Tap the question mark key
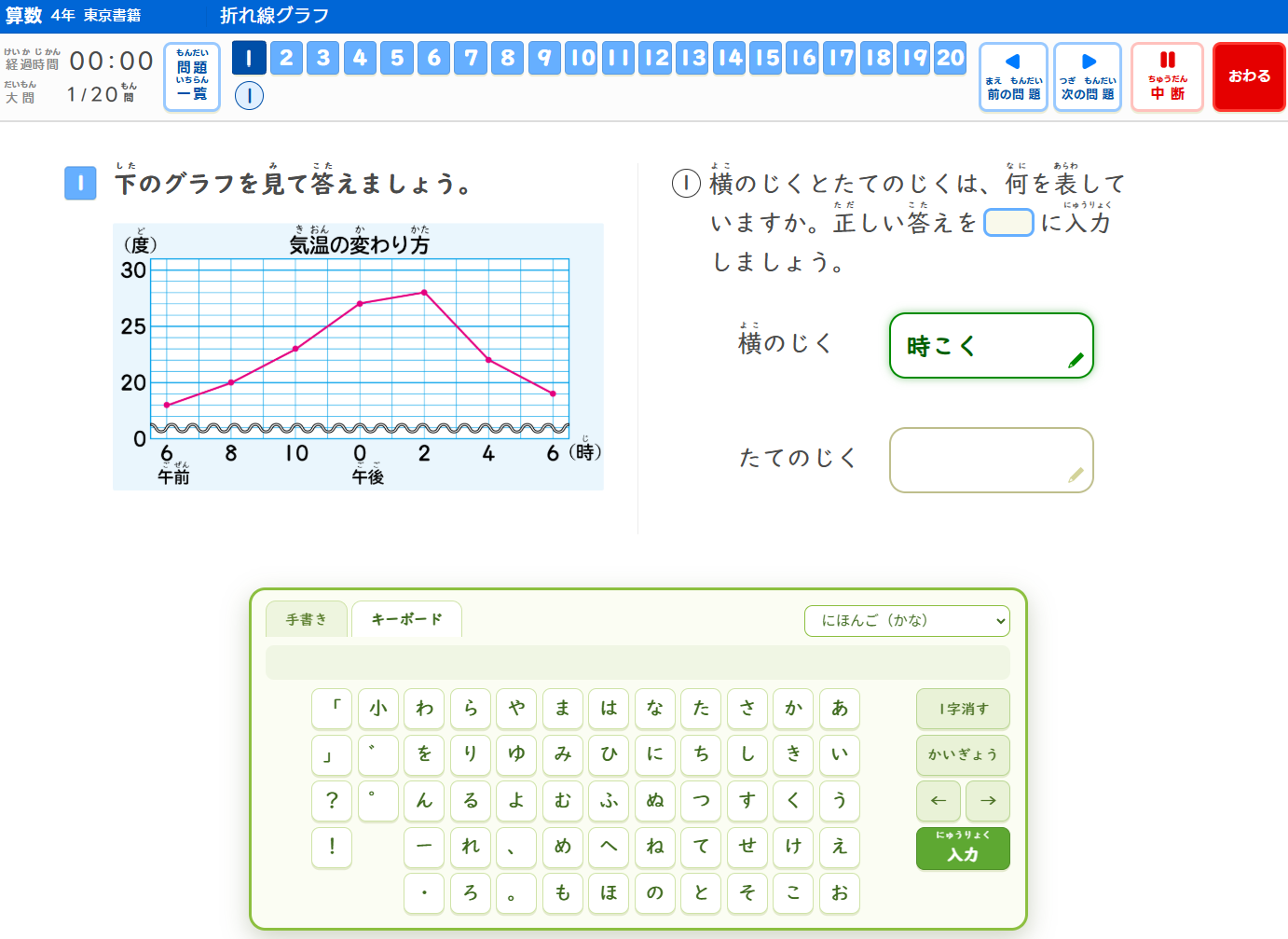Image resolution: width=1288 pixels, height=939 pixels. pos(332,801)
